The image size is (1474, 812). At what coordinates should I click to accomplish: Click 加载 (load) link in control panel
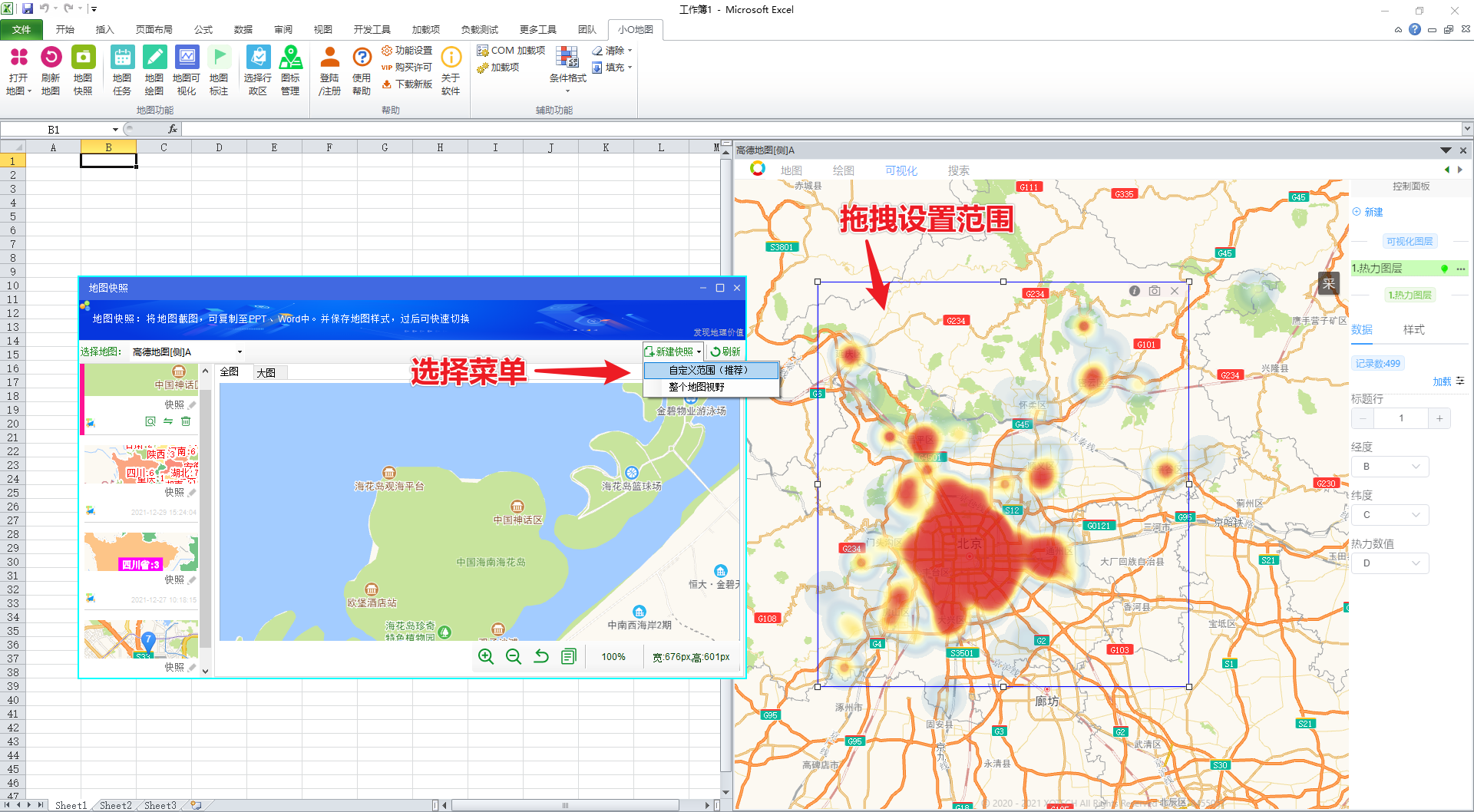pyautogui.click(x=1442, y=381)
